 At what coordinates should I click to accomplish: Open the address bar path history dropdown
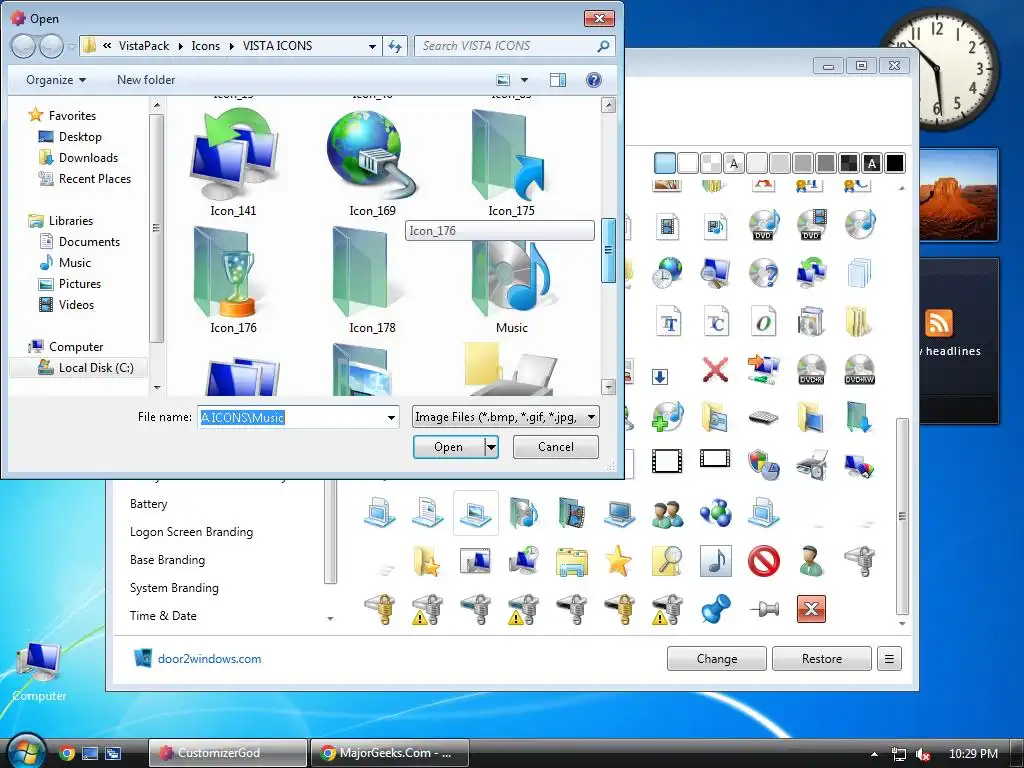[372, 46]
